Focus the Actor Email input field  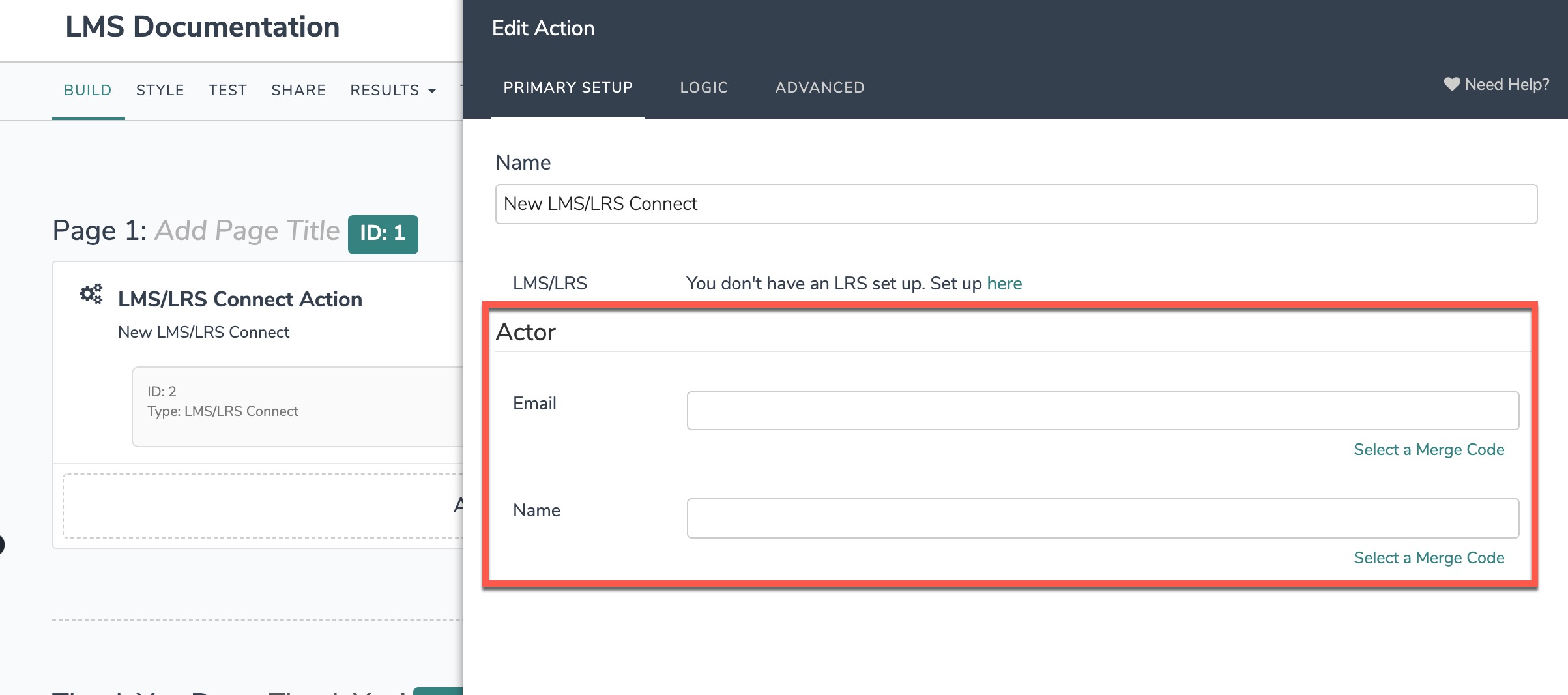tap(1103, 411)
